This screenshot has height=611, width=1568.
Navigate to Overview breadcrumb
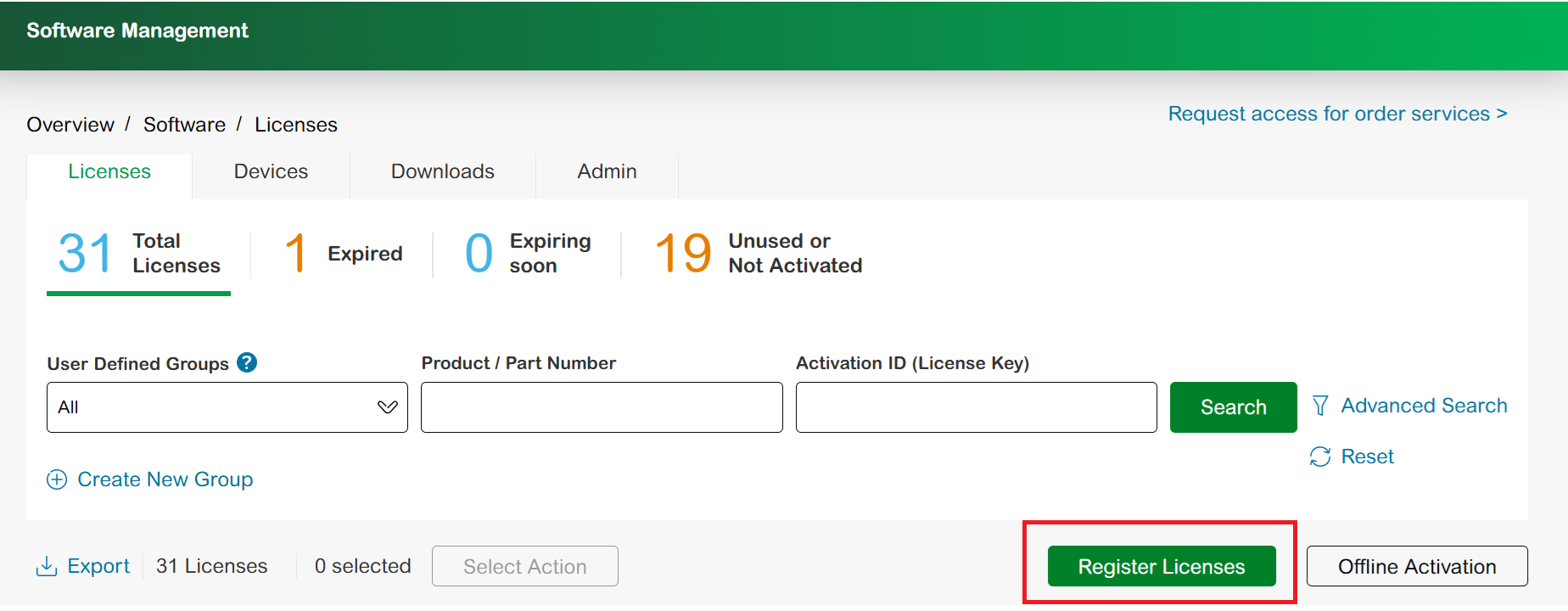[x=70, y=125]
